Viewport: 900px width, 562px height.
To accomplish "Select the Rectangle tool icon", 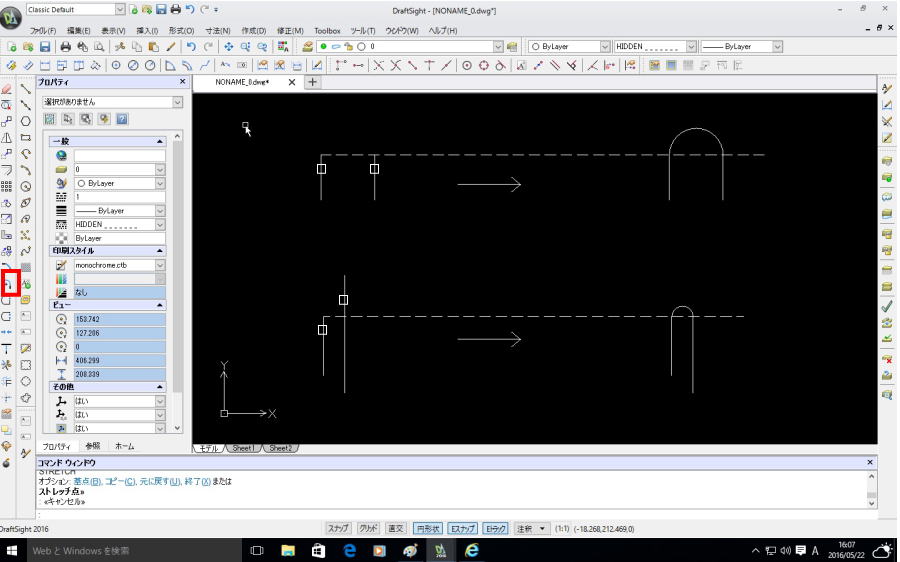I will tap(25, 138).
